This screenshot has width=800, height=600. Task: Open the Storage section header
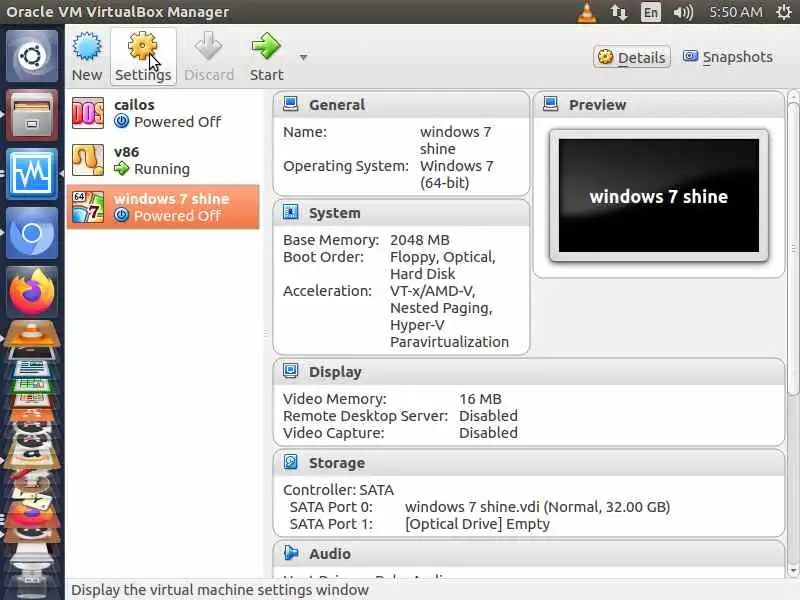tap(529, 463)
